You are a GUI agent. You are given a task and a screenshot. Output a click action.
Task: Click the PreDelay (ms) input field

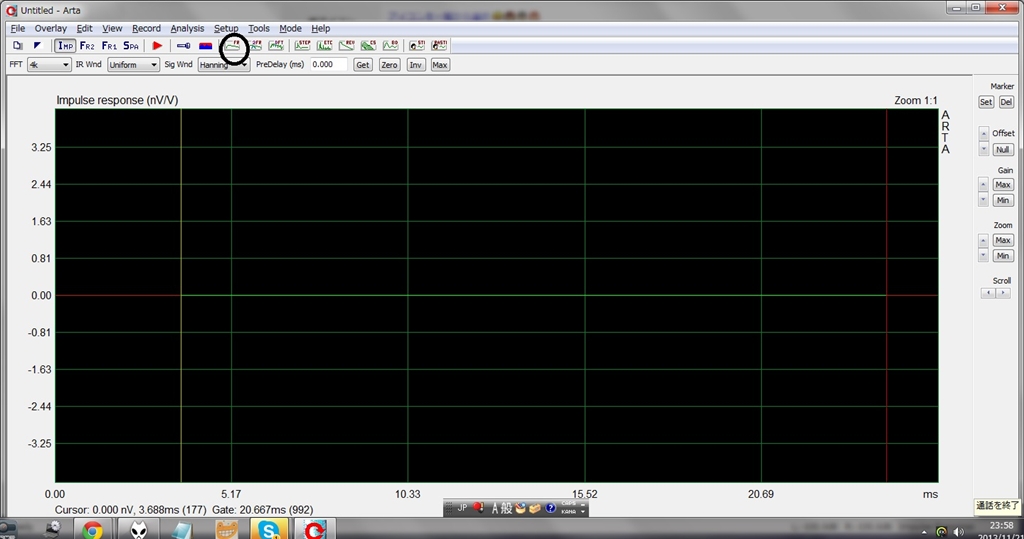coord(328,65)
